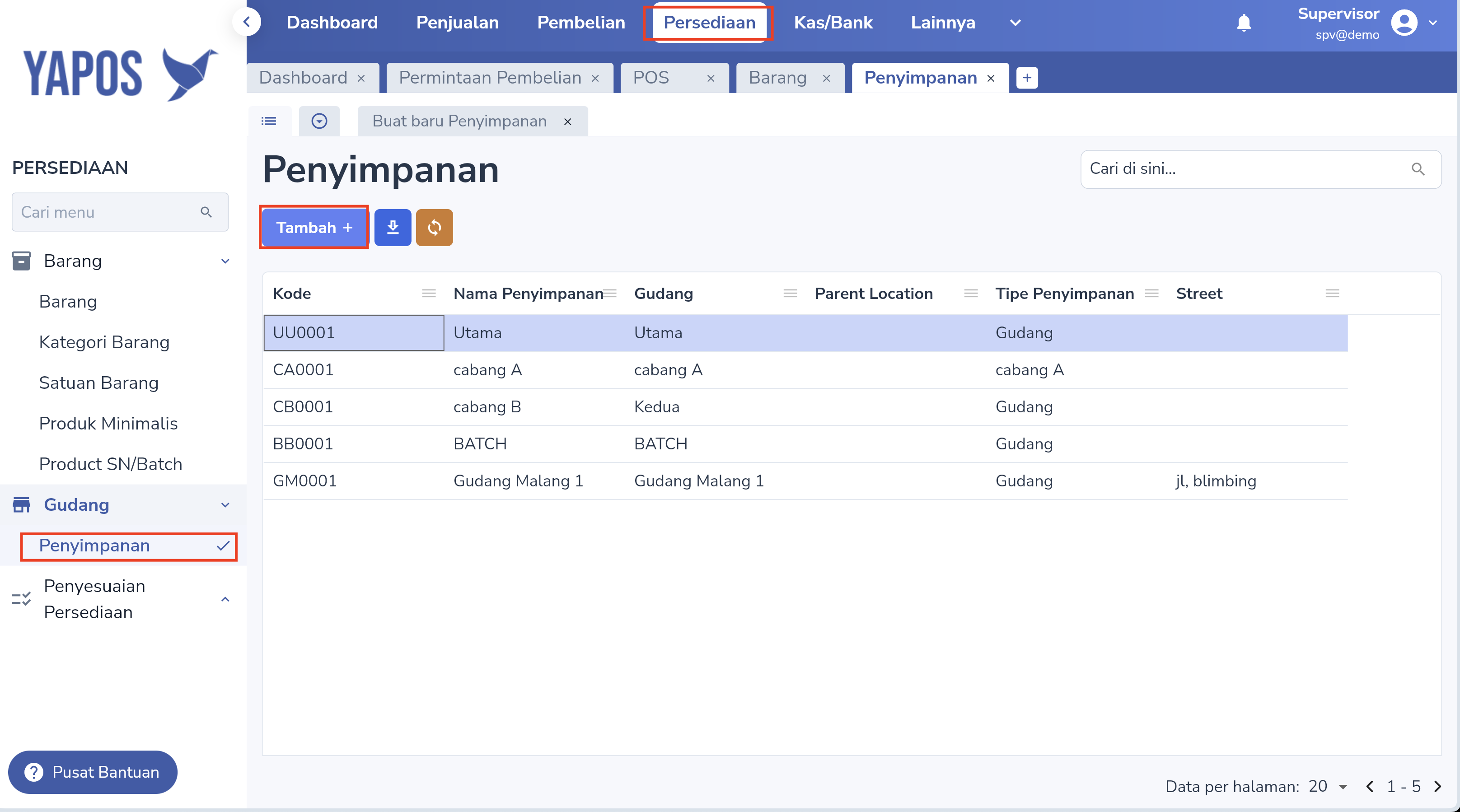Open the Gudang column menu icon

coord(790,293)
